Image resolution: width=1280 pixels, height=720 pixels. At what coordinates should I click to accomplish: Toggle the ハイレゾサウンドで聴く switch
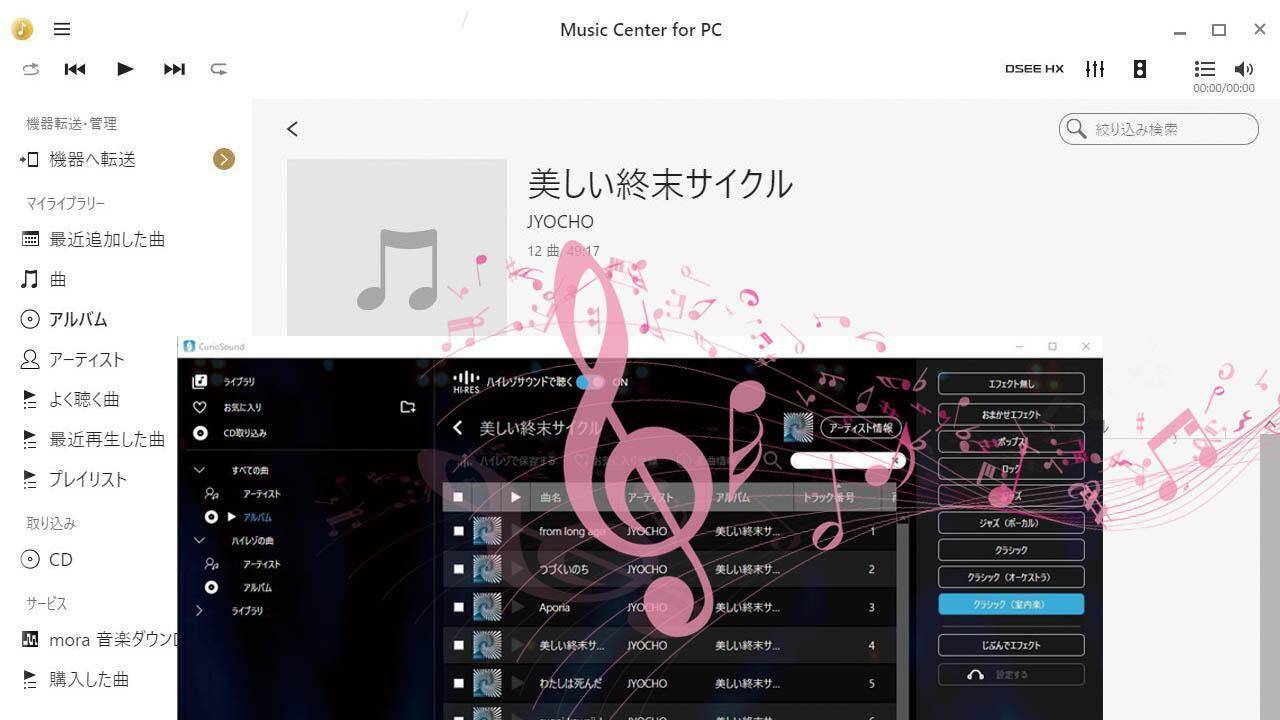[x=590, y=382]
